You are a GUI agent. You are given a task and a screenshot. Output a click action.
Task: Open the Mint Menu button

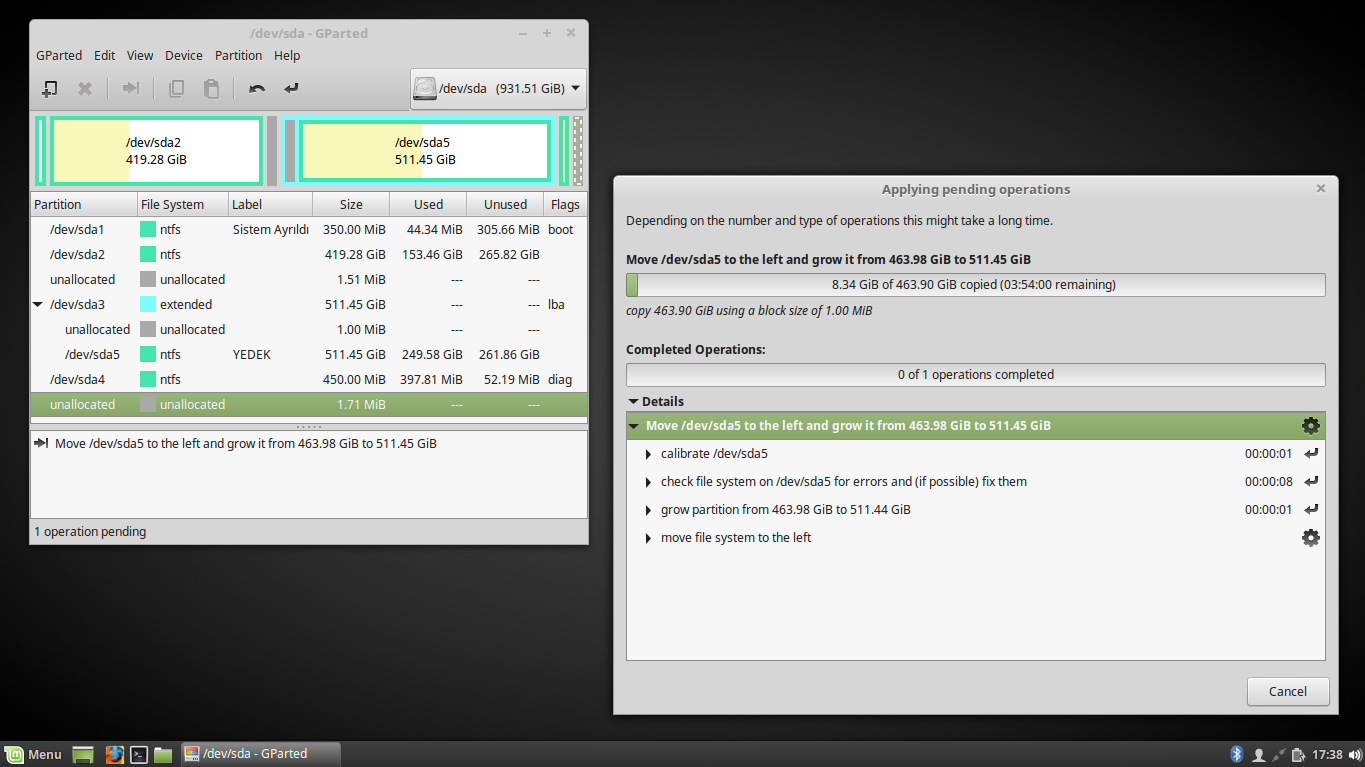coord(33,755)
